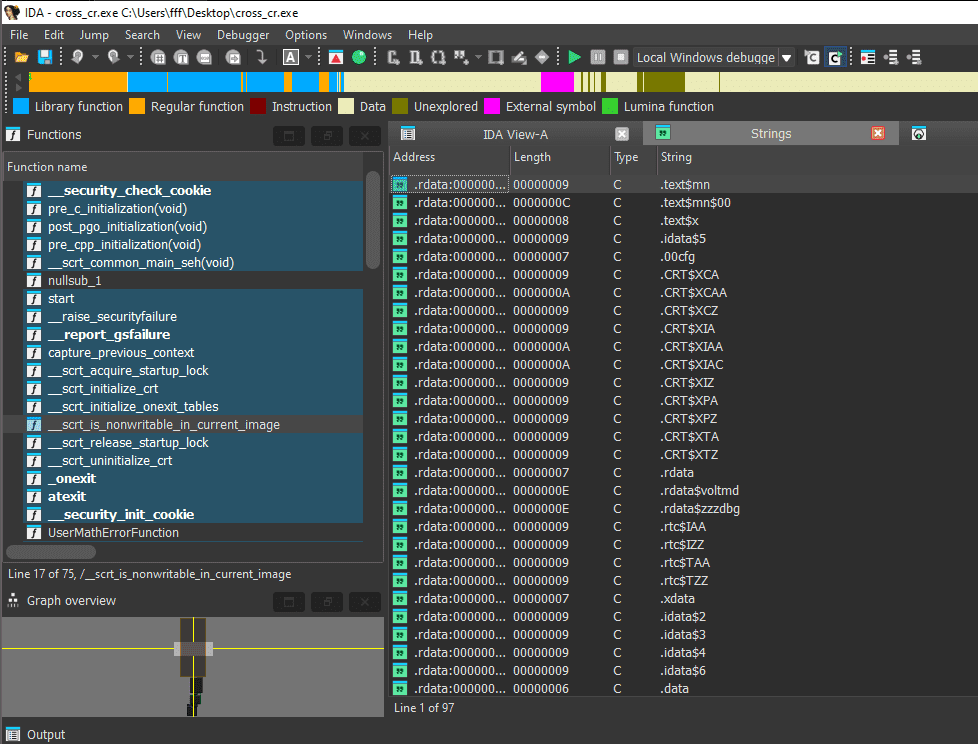
Task: Open the Debugger menu
Action: coord(243,34)
